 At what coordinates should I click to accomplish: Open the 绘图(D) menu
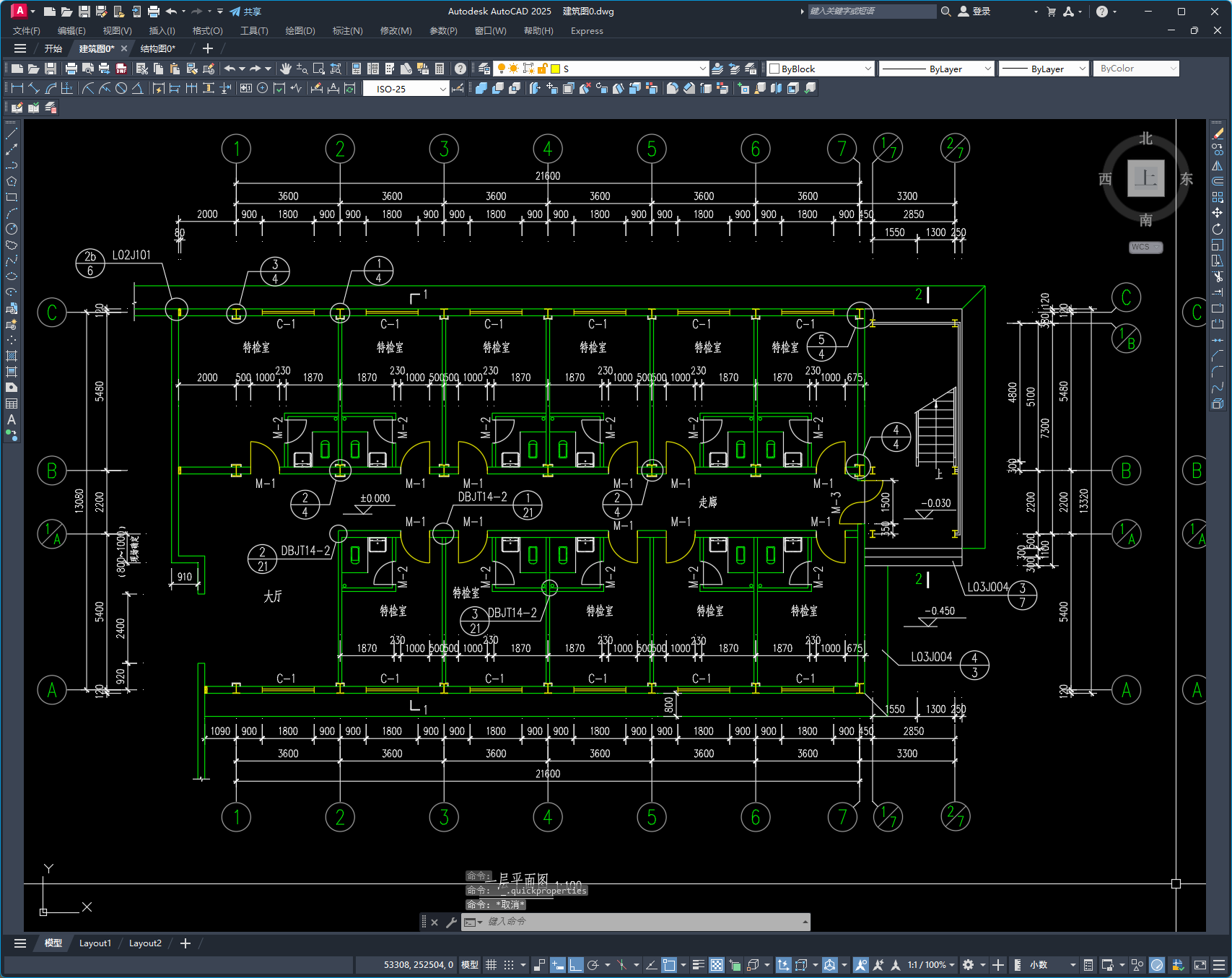pos(300,30)
